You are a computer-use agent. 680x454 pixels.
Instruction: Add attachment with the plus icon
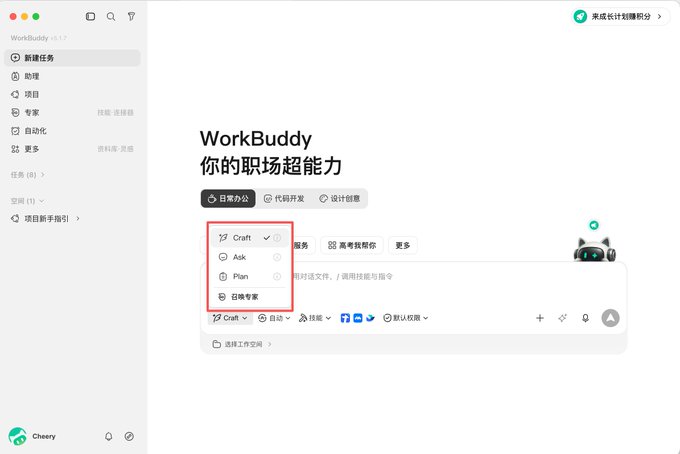click(x=540, y=318)
